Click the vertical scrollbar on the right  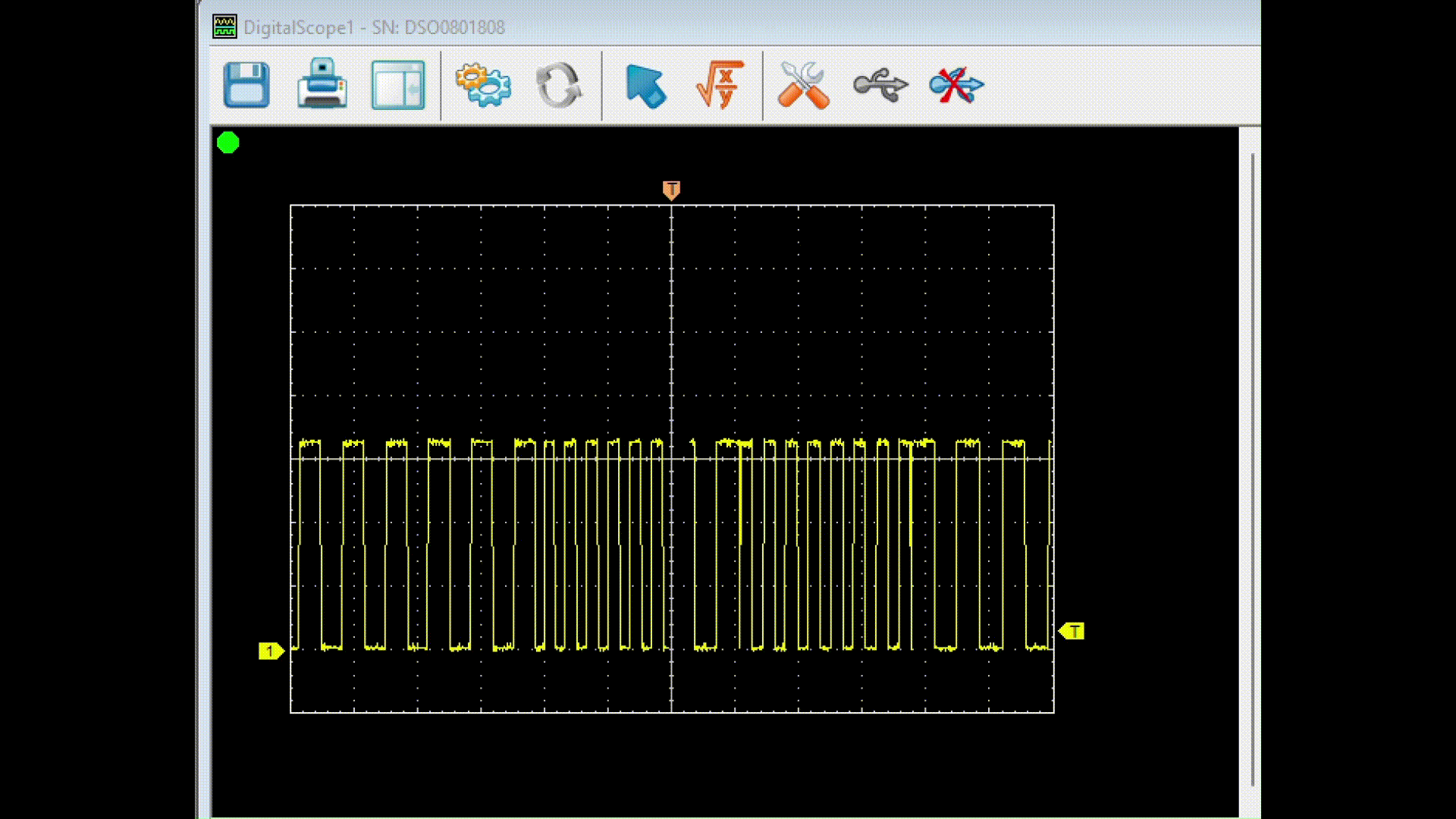(x=1252, y=470)
